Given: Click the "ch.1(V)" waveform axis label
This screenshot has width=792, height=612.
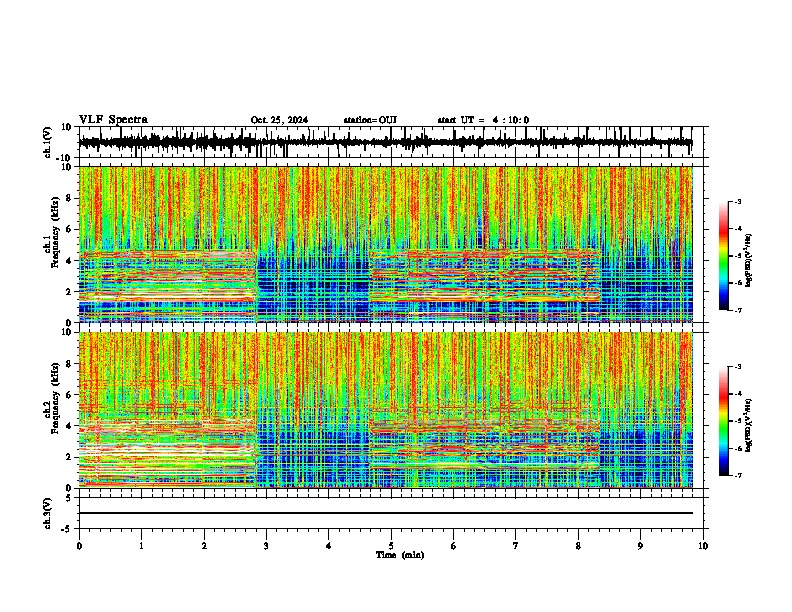Looking at the screenshot, I should [47, 142].
